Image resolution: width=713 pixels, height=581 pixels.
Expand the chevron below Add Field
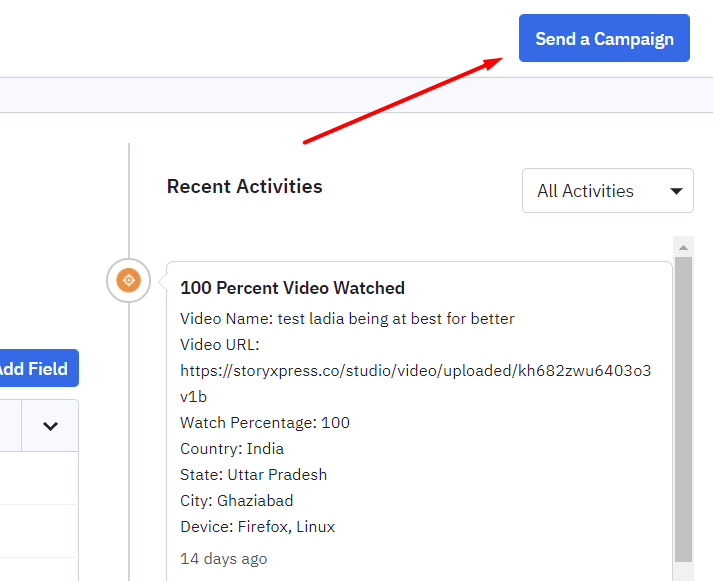50,426
